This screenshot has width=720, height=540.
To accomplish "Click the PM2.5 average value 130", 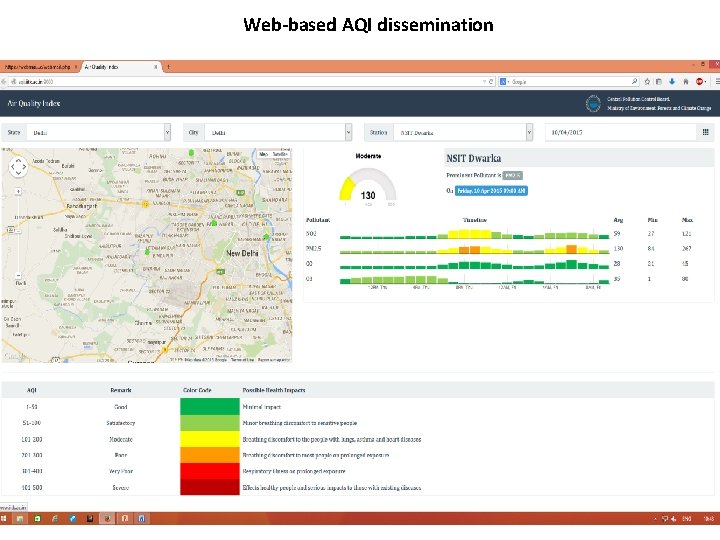I will pos(619,248).
